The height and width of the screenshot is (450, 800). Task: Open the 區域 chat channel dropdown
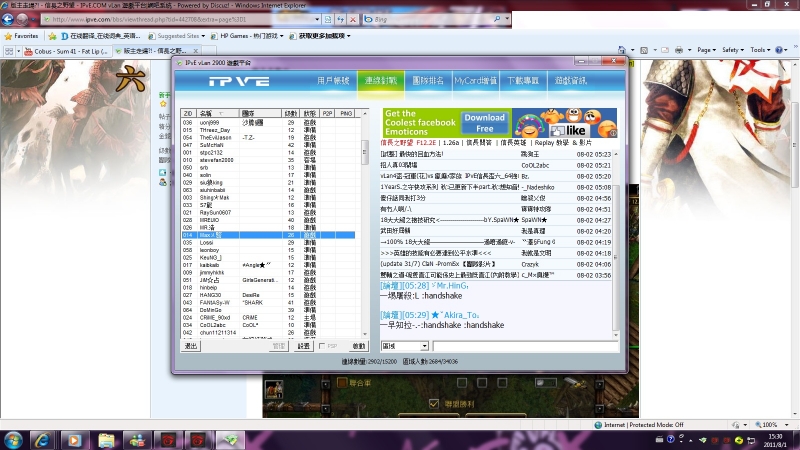423,346
